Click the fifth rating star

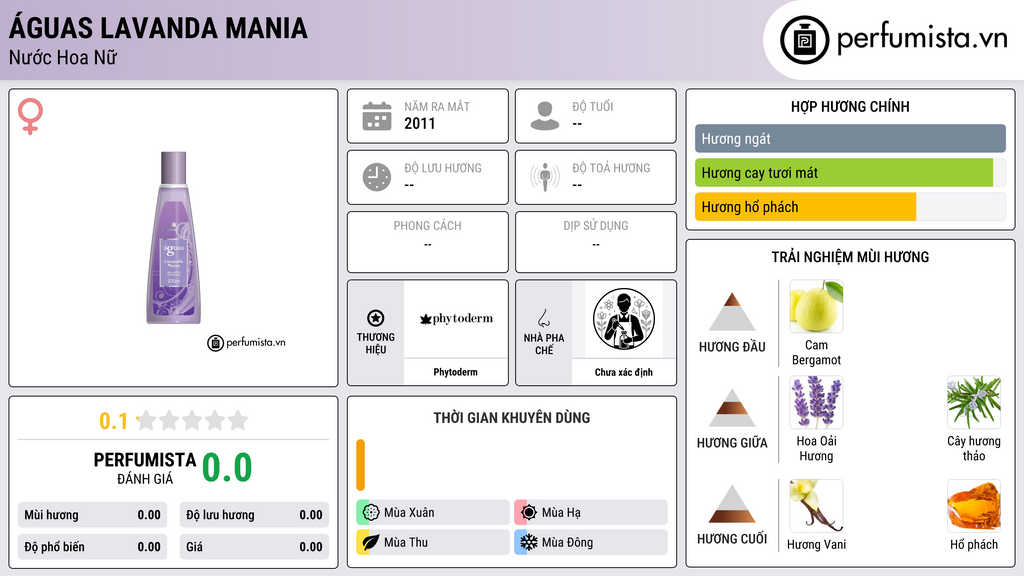coord(238,420)
